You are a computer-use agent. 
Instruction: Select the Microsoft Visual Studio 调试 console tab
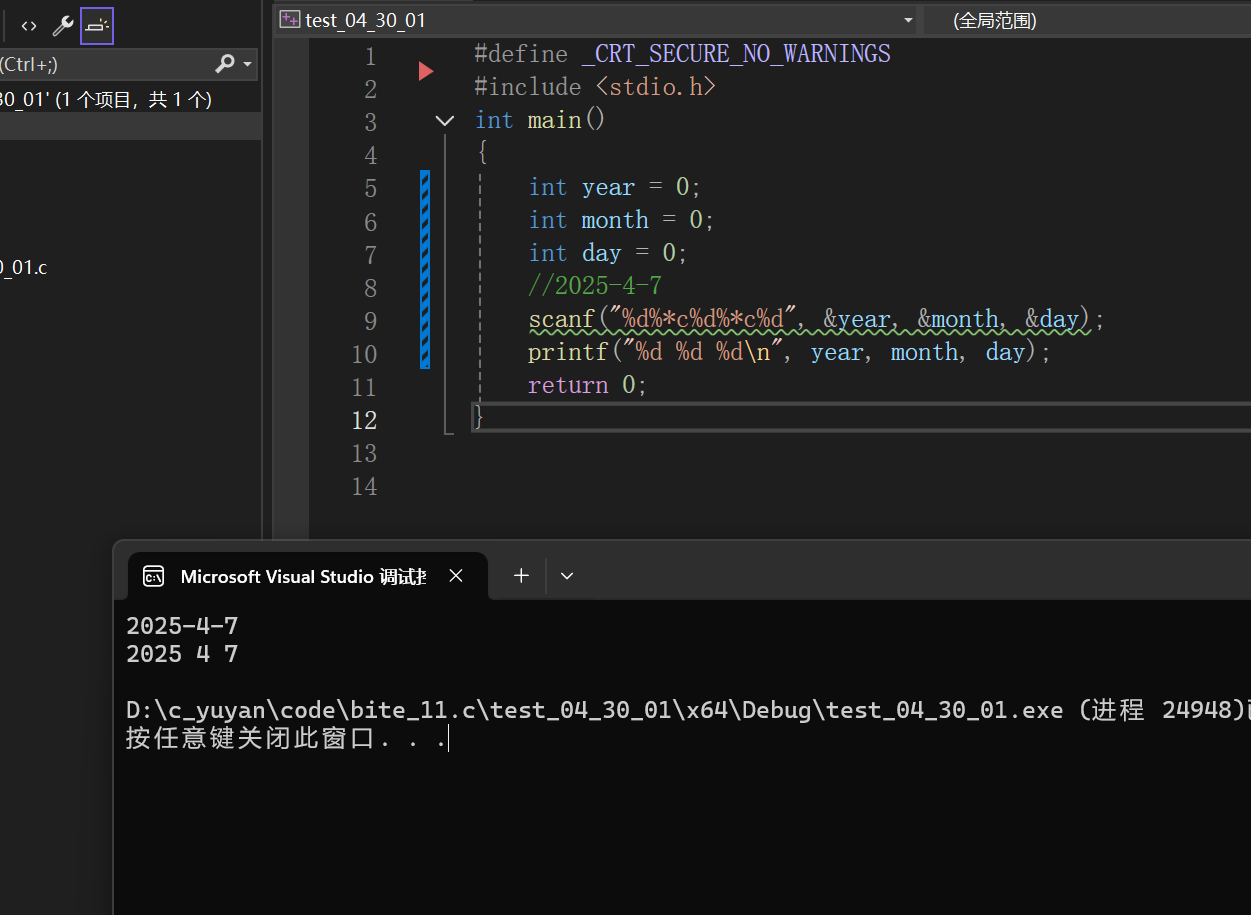(x=307, y=576)
